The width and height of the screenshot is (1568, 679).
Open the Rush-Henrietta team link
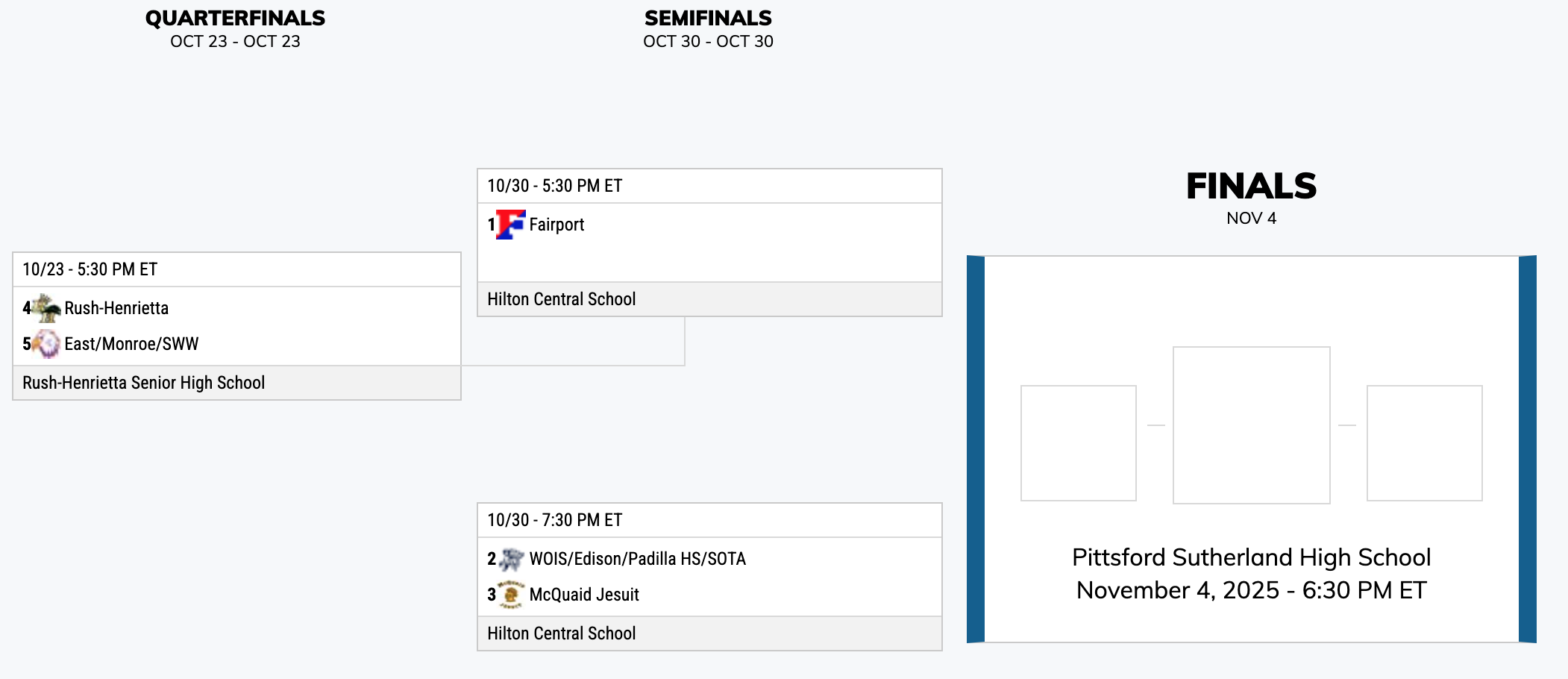[x=116, y=308]
